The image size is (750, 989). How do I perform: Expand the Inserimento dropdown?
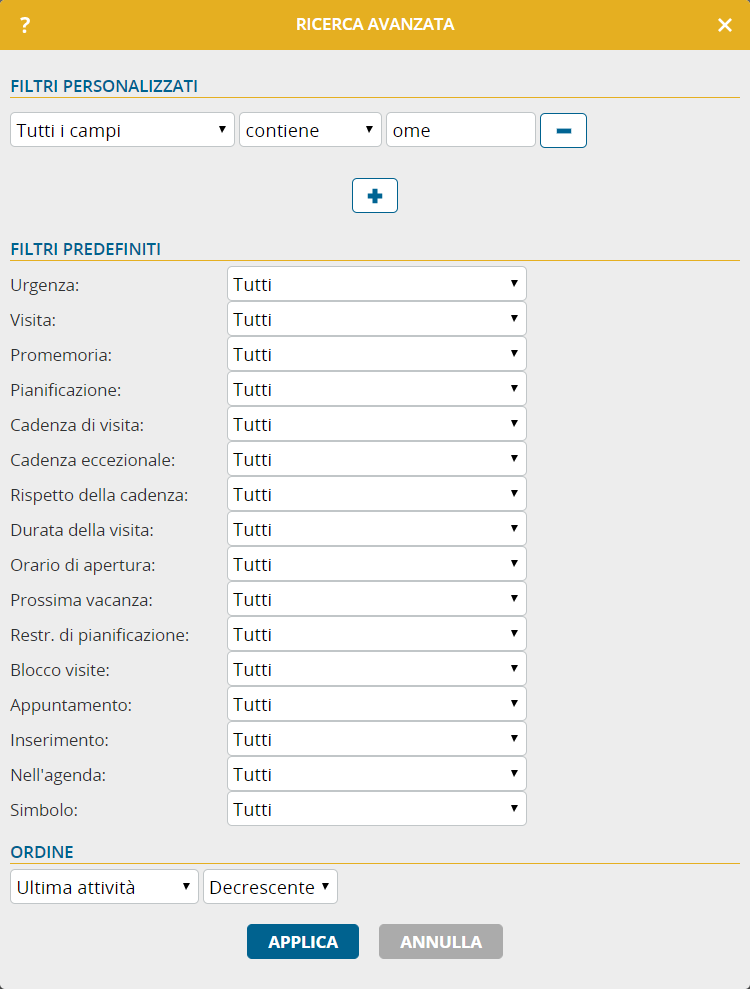pos(377,739)
